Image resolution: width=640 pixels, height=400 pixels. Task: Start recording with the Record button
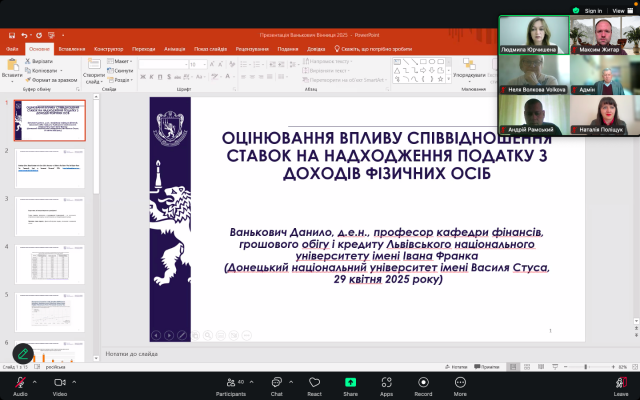pos(423,382)
